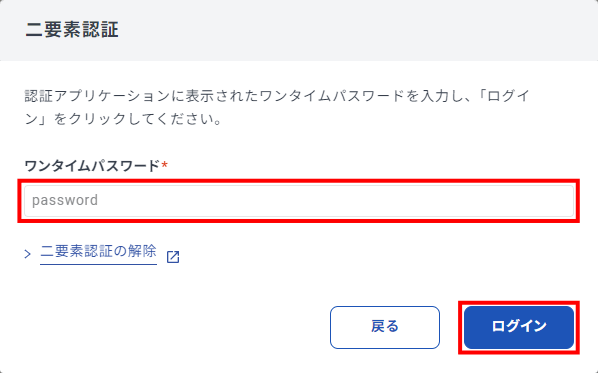The height and width of the screenshot is (373, 598).
Task: Submit the code via ログイン
Action: tap(519, 327)
